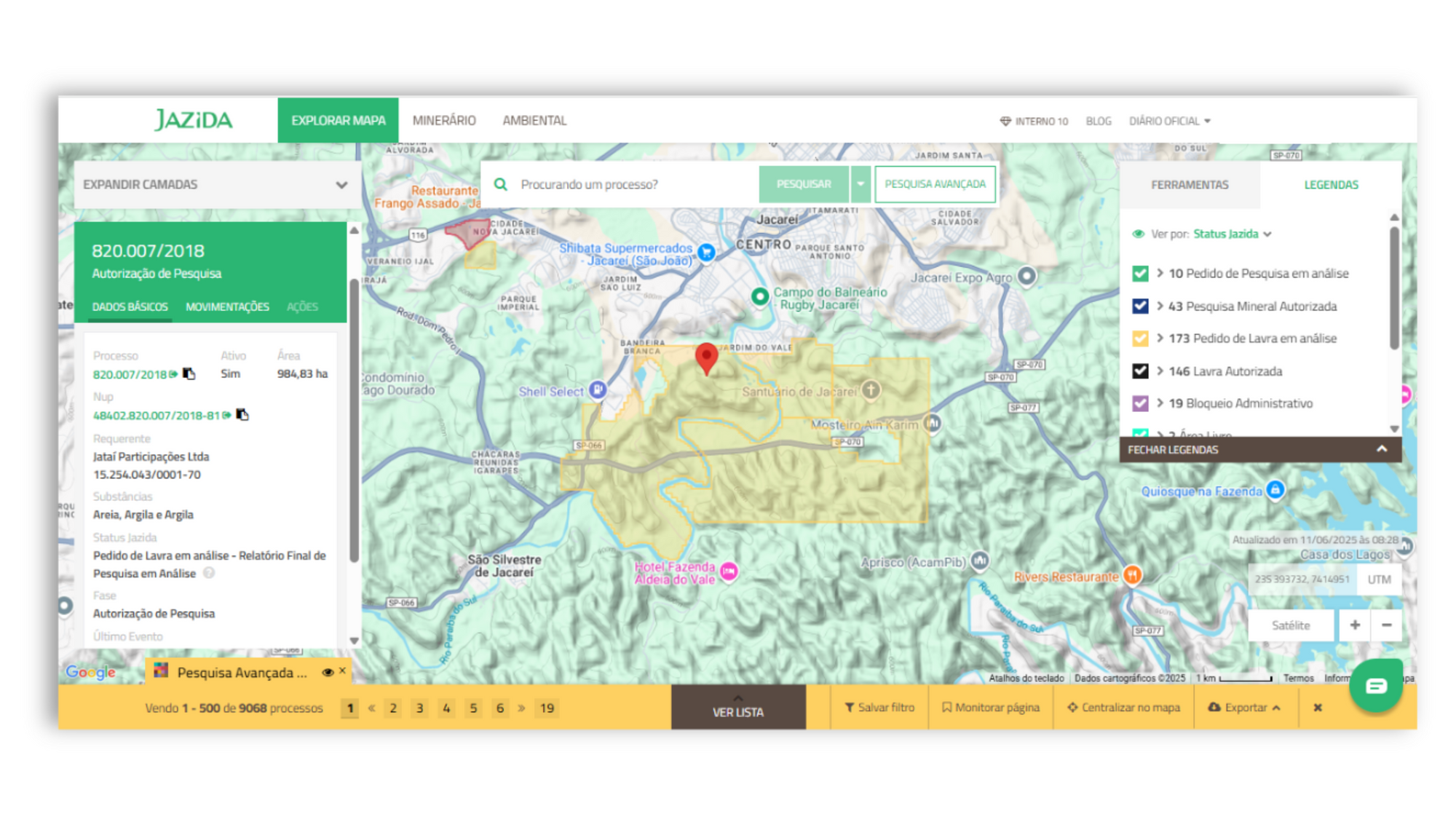The height and width of the screenshot is (819, 1456).
Task: Close the Pesquisa Avançada layer tag
Action: point(342,670)
